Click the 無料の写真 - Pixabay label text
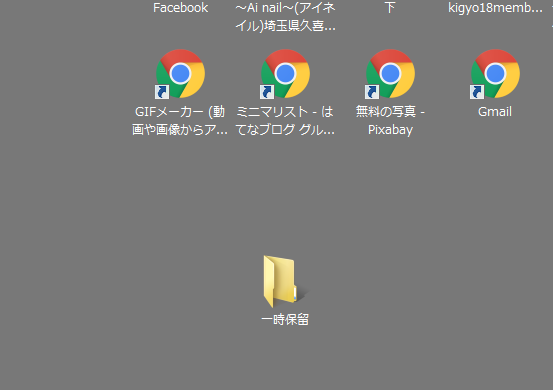Image resolution: width=553 pixels, height=390 pixels. tap(390, 121)
